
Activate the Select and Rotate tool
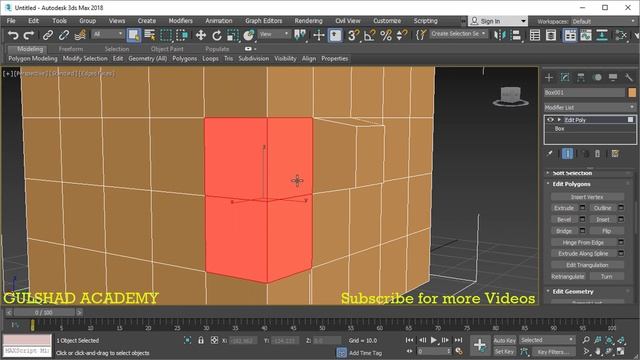pos(217,35)
